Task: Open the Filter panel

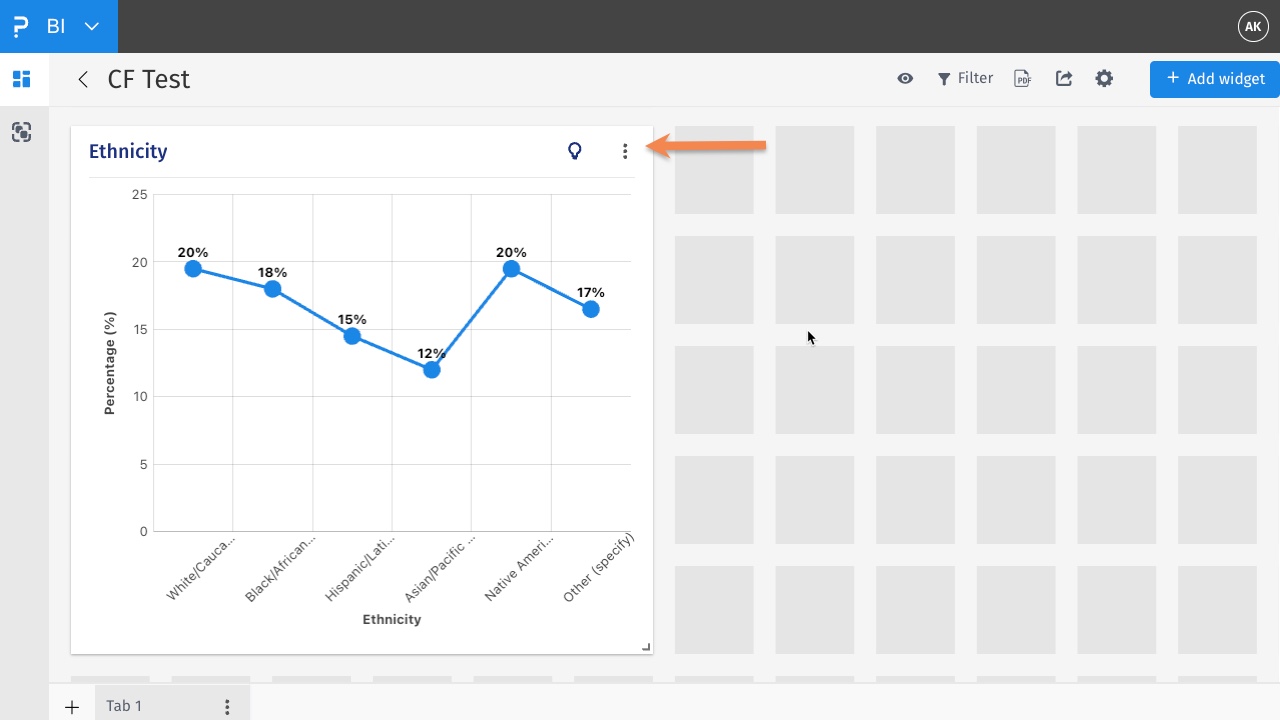Action: [965, 77]
